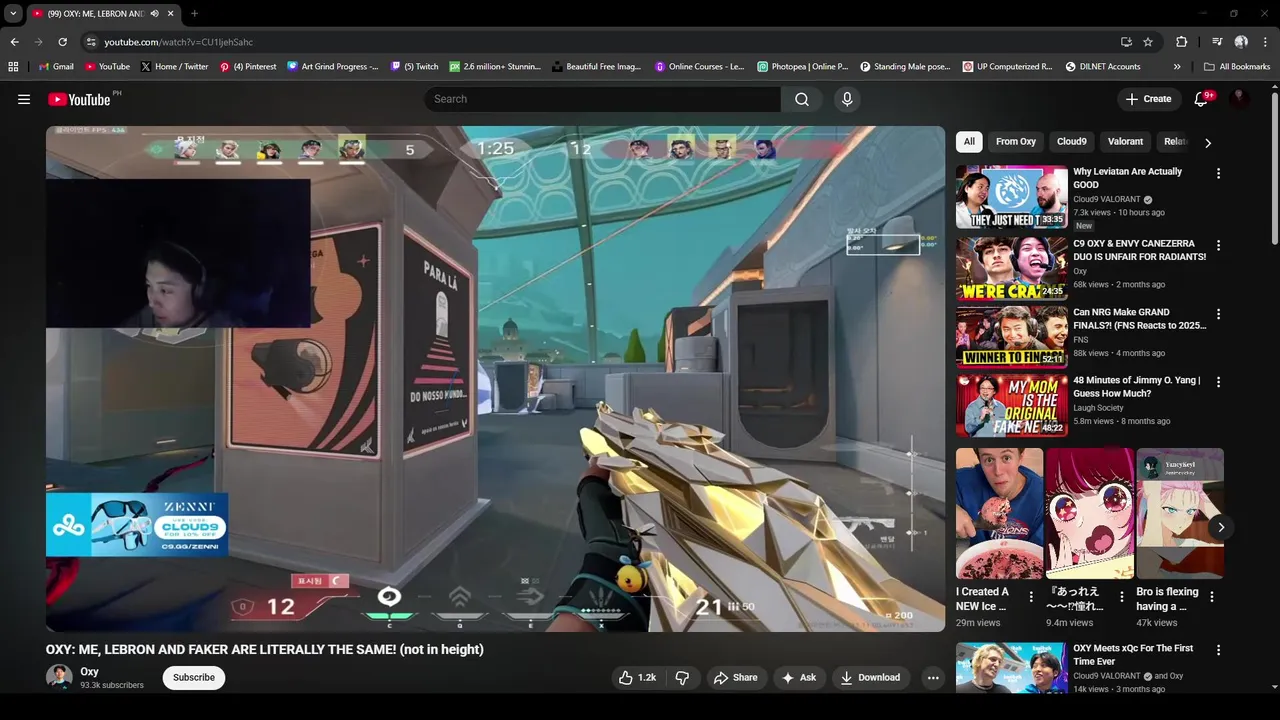Viewport: 1280px width, 720px height.
Task: Open options for Can NRG Make video
Action: [x=1218, y=315]
